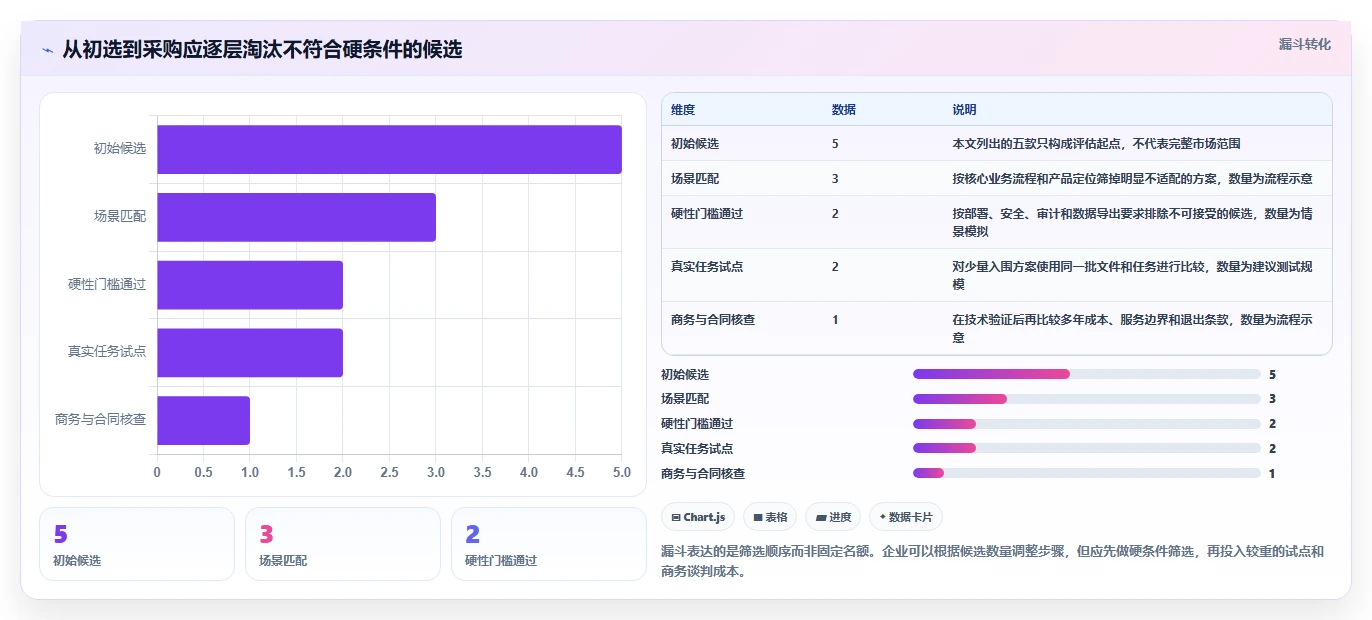Click 初始候选 in the table

tap(695, 144)
